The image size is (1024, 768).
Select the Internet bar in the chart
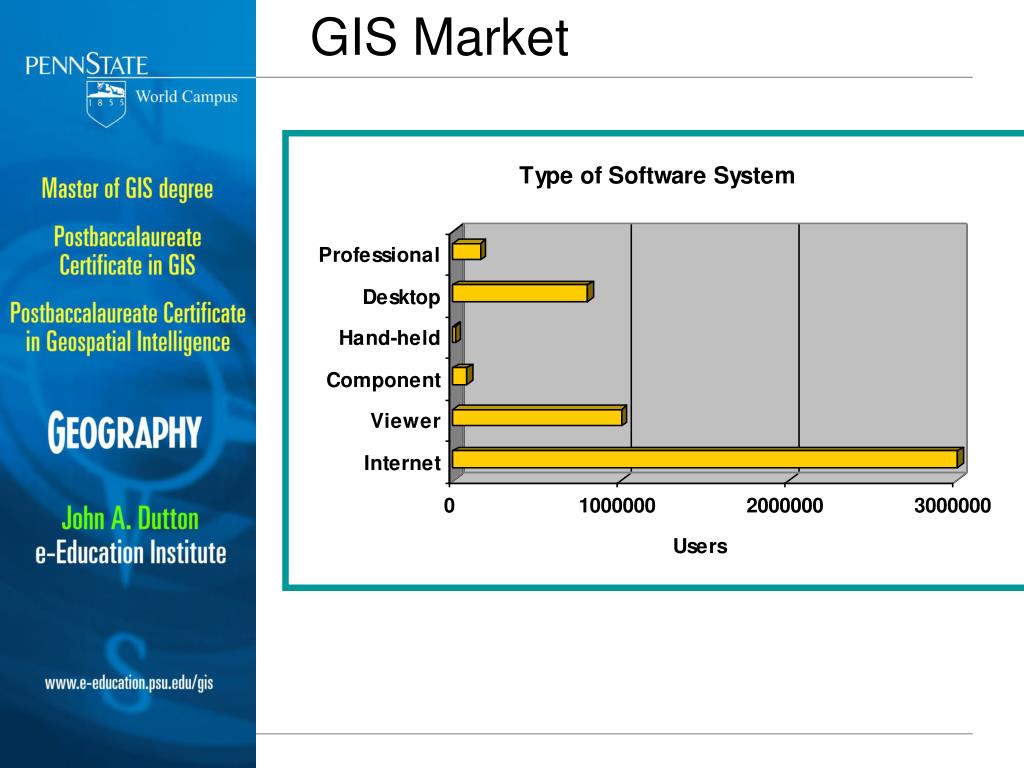[708, 458]
